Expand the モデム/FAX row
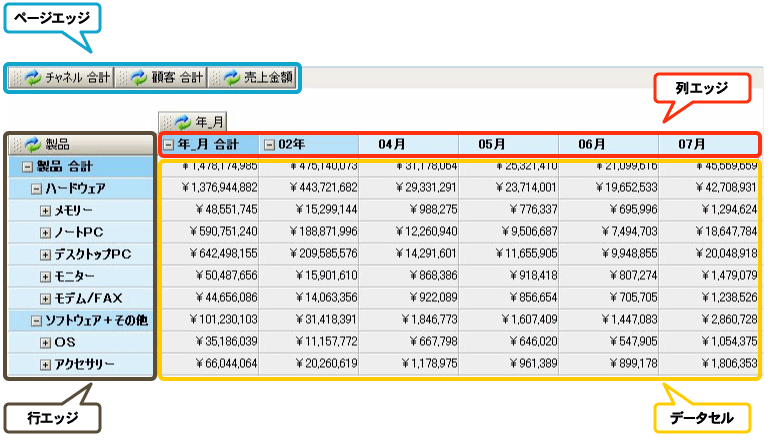770x440 pixels. point(45,298)
